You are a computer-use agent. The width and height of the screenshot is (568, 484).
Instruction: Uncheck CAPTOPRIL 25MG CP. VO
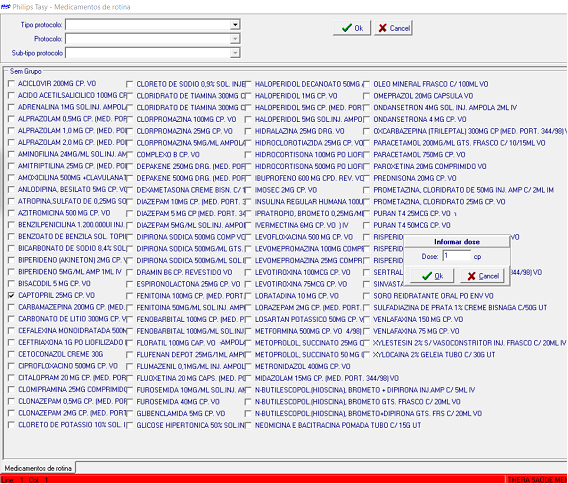(x=11, y=295)
